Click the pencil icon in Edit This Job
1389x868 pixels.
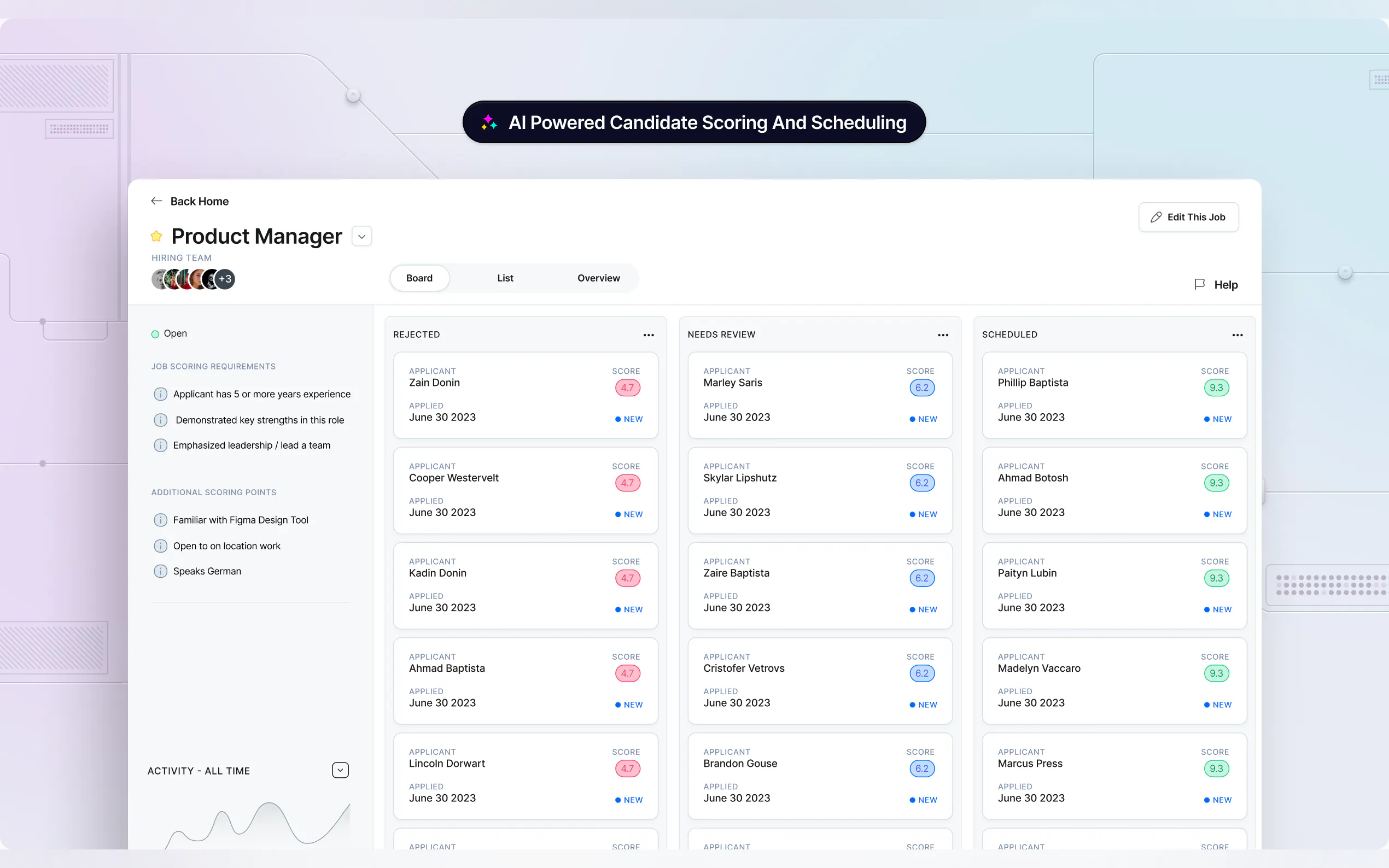click(1156, 217)
